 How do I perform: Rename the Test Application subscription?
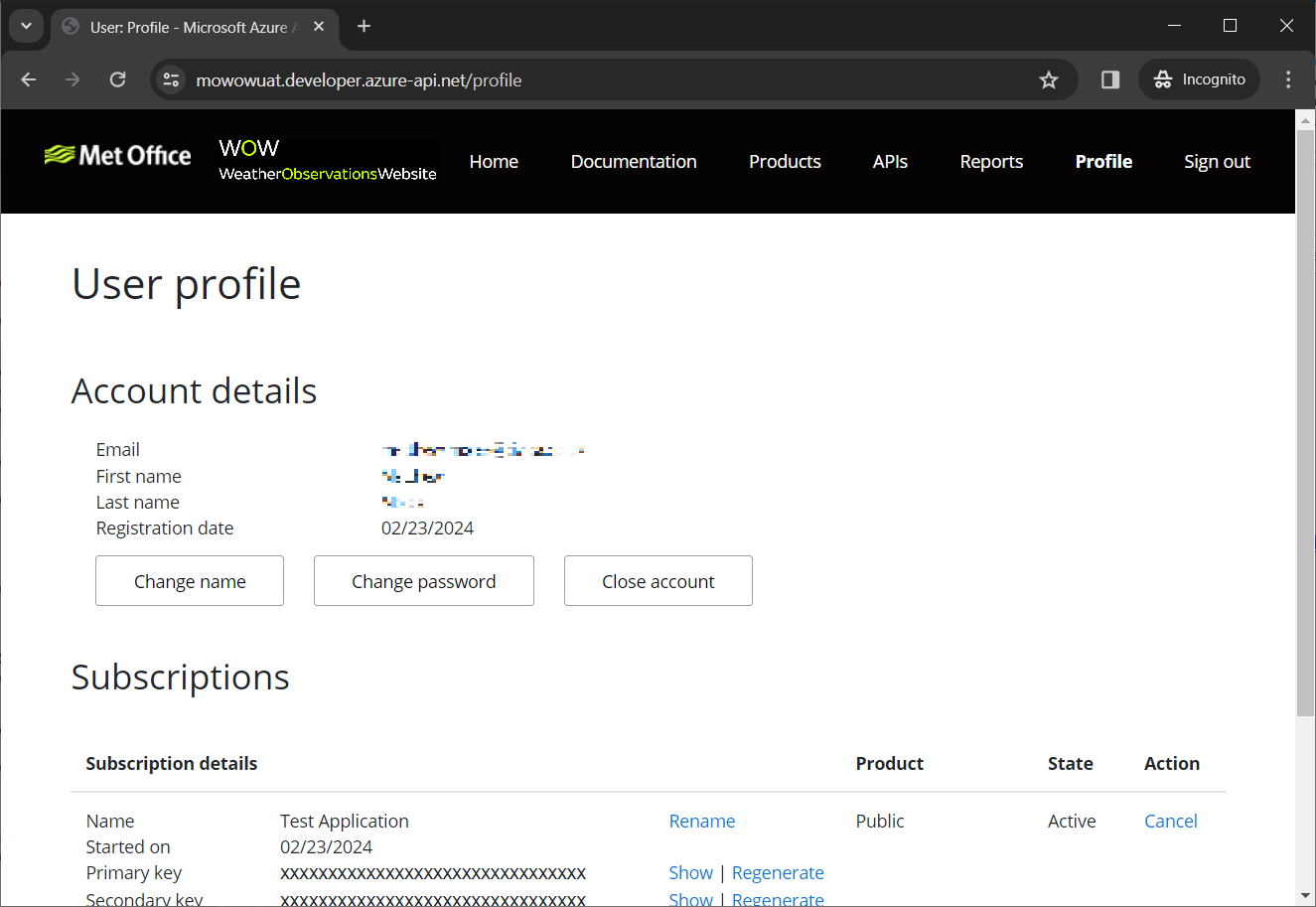tap(701, 821)
